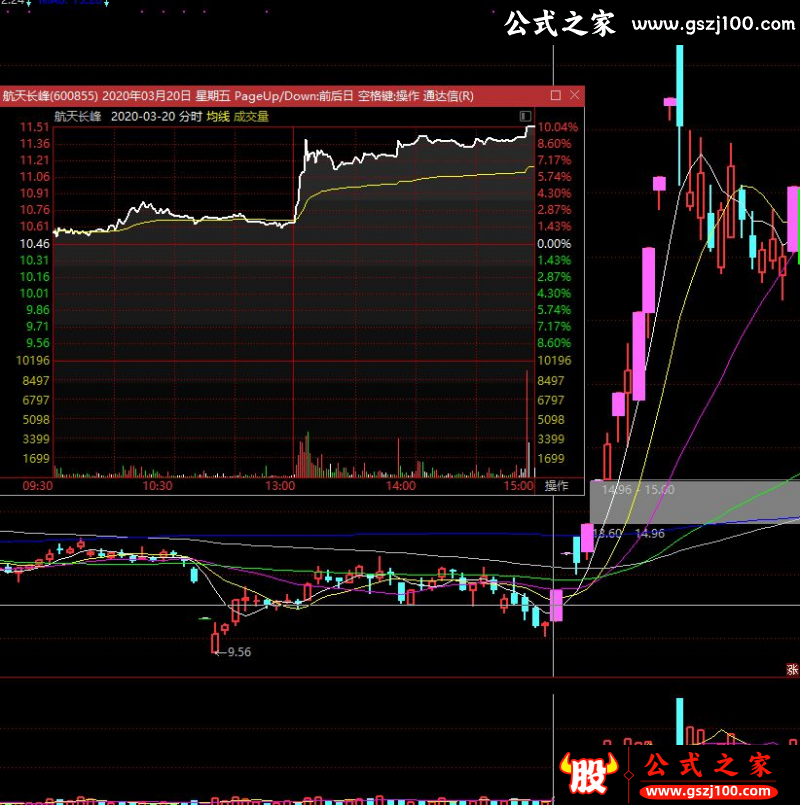Click the ←9.56 low price marker on K-line chart
Image resolution: width=800 pixels, height=805 pixels.
[233, 652]
